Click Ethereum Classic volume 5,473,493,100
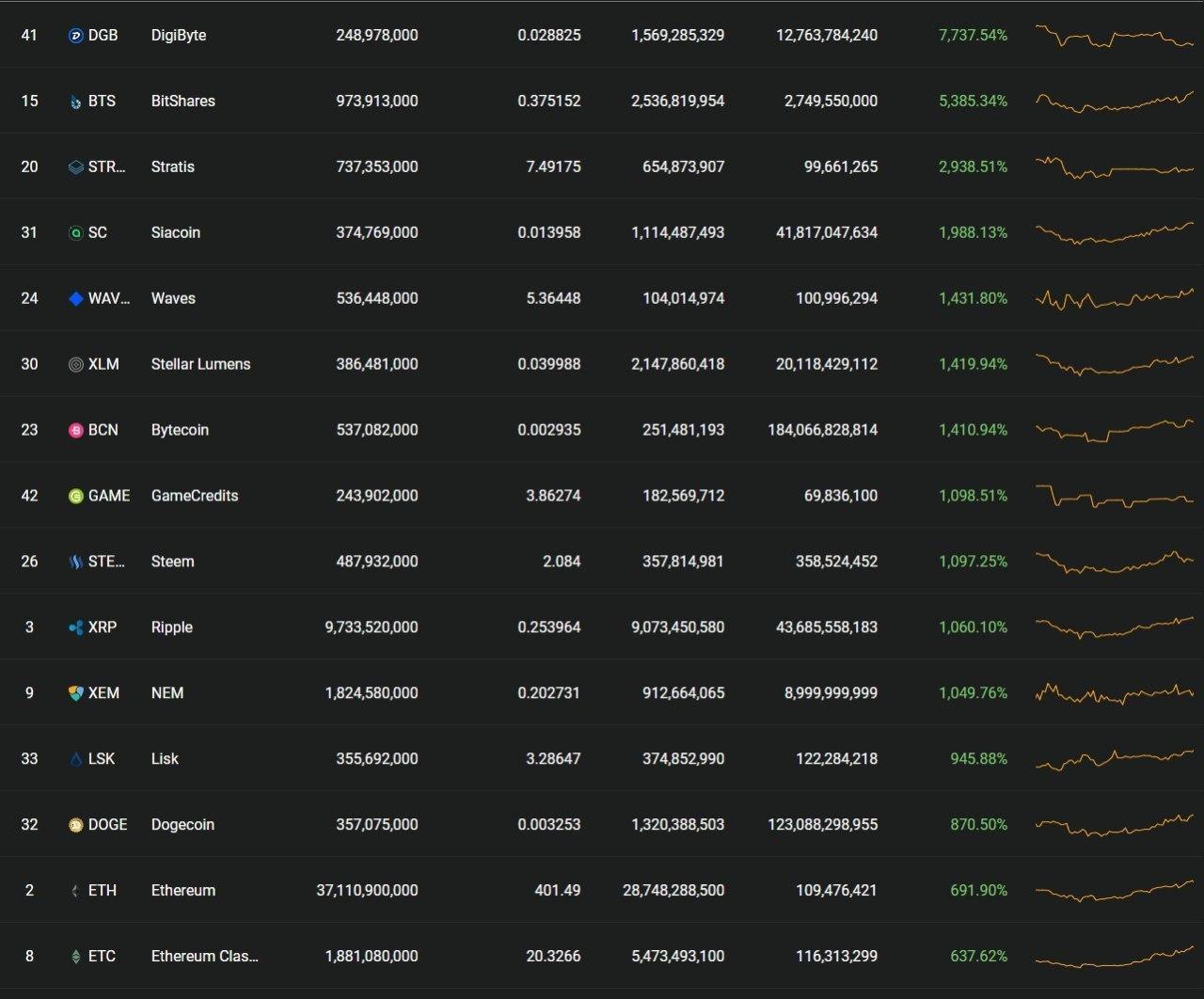The height and width of the screenshot is (999, 1204). 678,956
